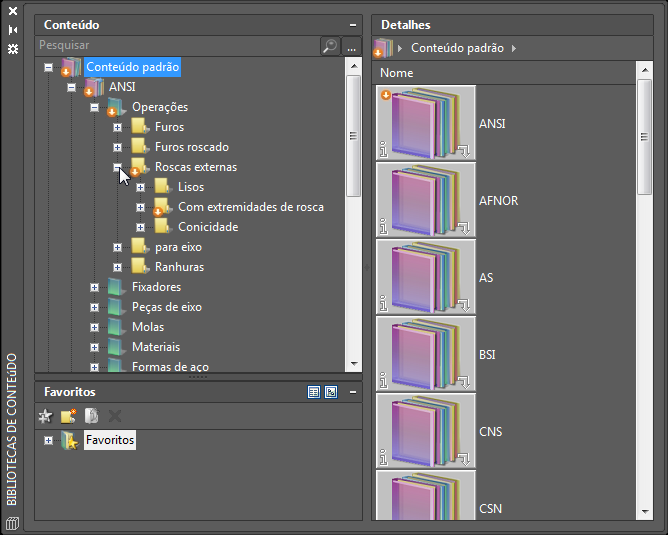The height and width of the screenshot is (535, 668).
Task: Select the para eixo folder icon
Action: click(140, 247)
